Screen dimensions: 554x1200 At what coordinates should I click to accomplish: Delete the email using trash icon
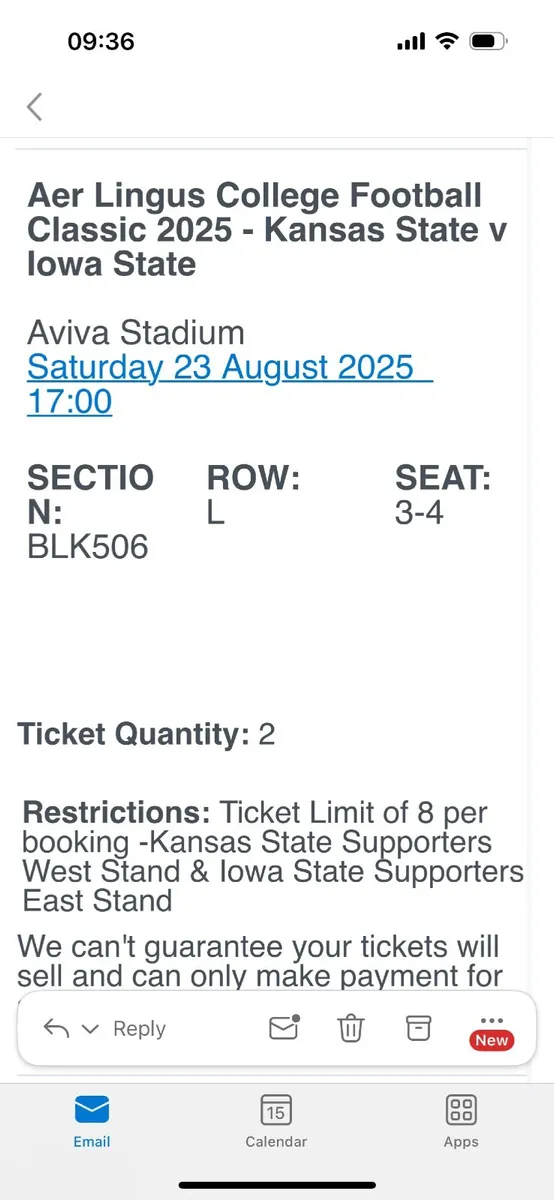pos(351,1027)
